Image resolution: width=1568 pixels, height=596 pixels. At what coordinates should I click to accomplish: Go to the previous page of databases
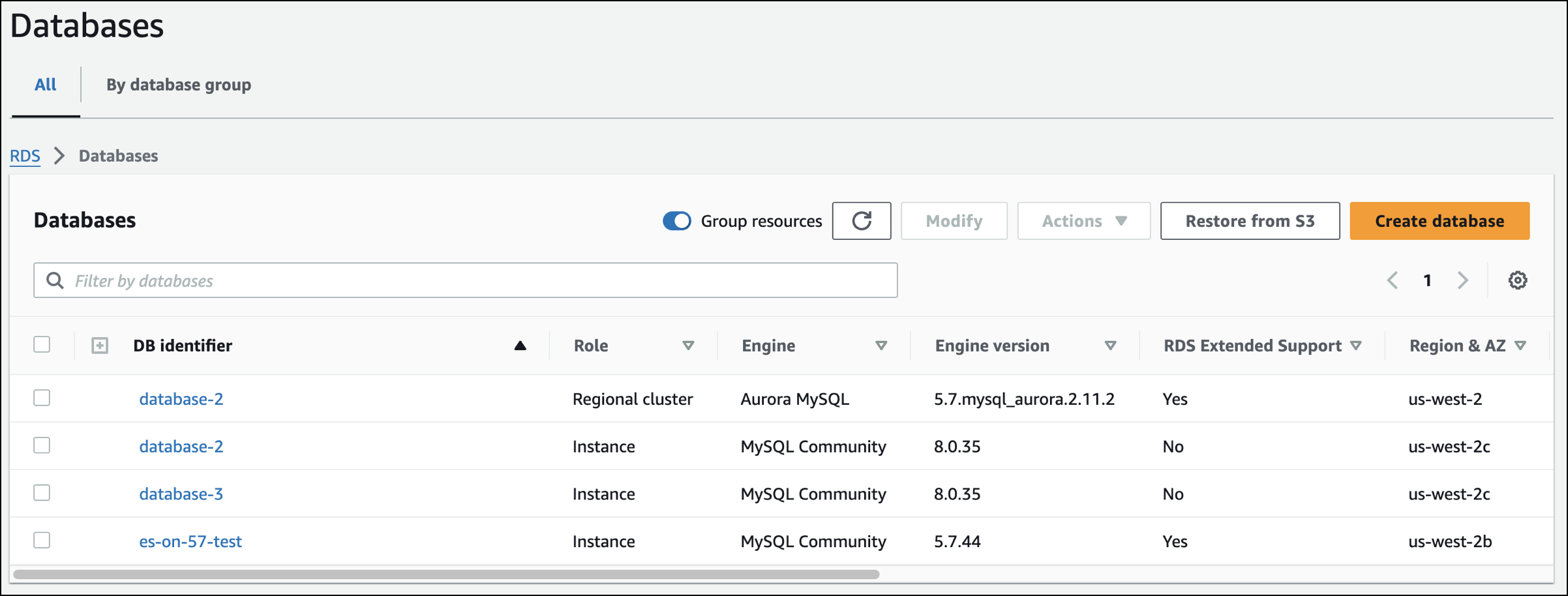pyautogui.click(x=1393, y=280)
